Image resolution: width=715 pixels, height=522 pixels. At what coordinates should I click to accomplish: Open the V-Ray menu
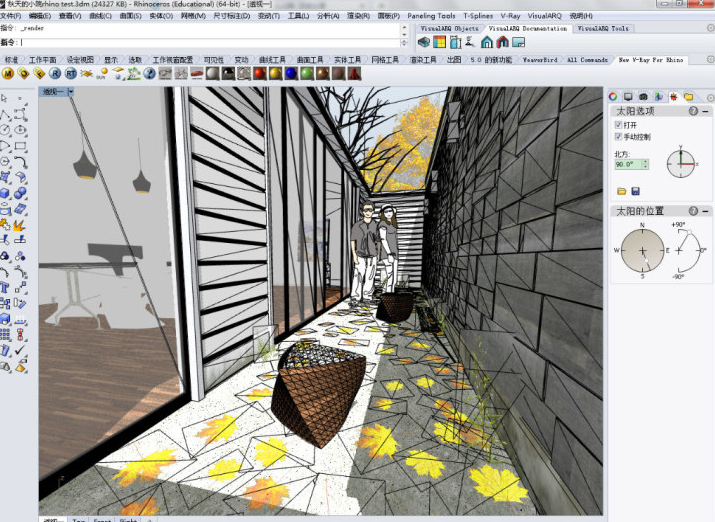pos(510,16)
